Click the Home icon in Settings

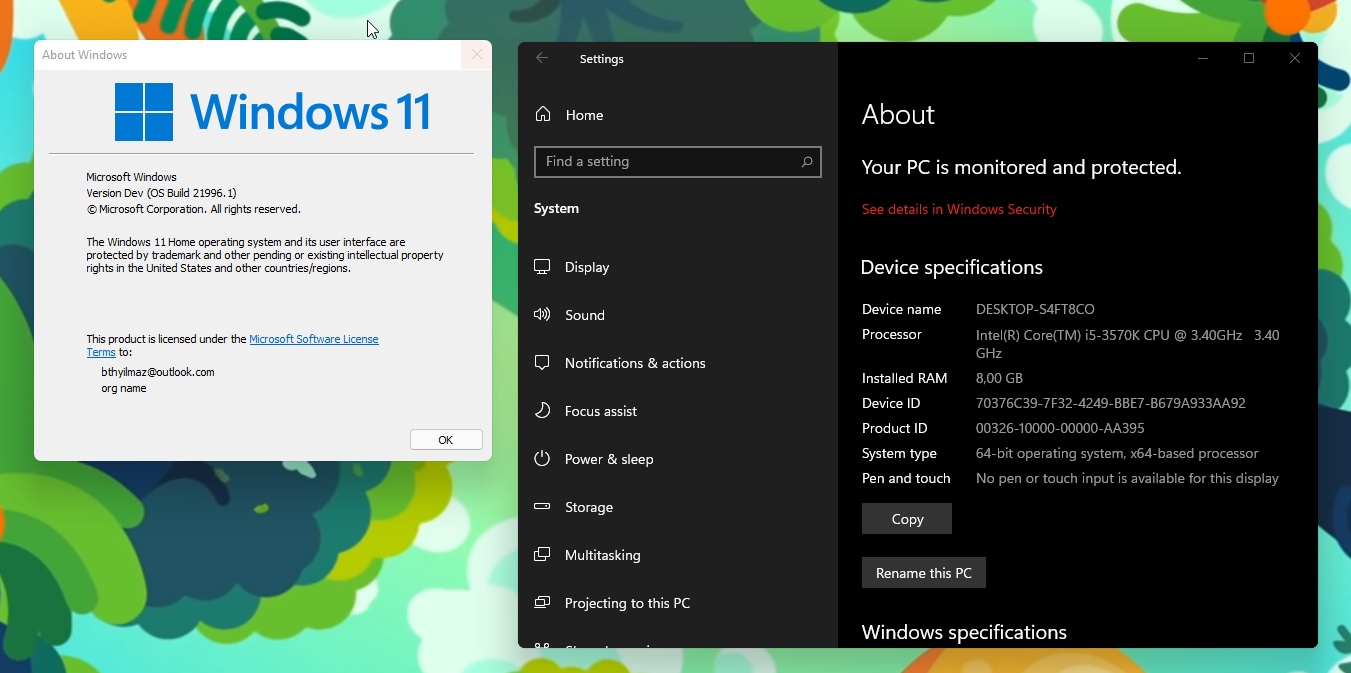click(543, 114)
